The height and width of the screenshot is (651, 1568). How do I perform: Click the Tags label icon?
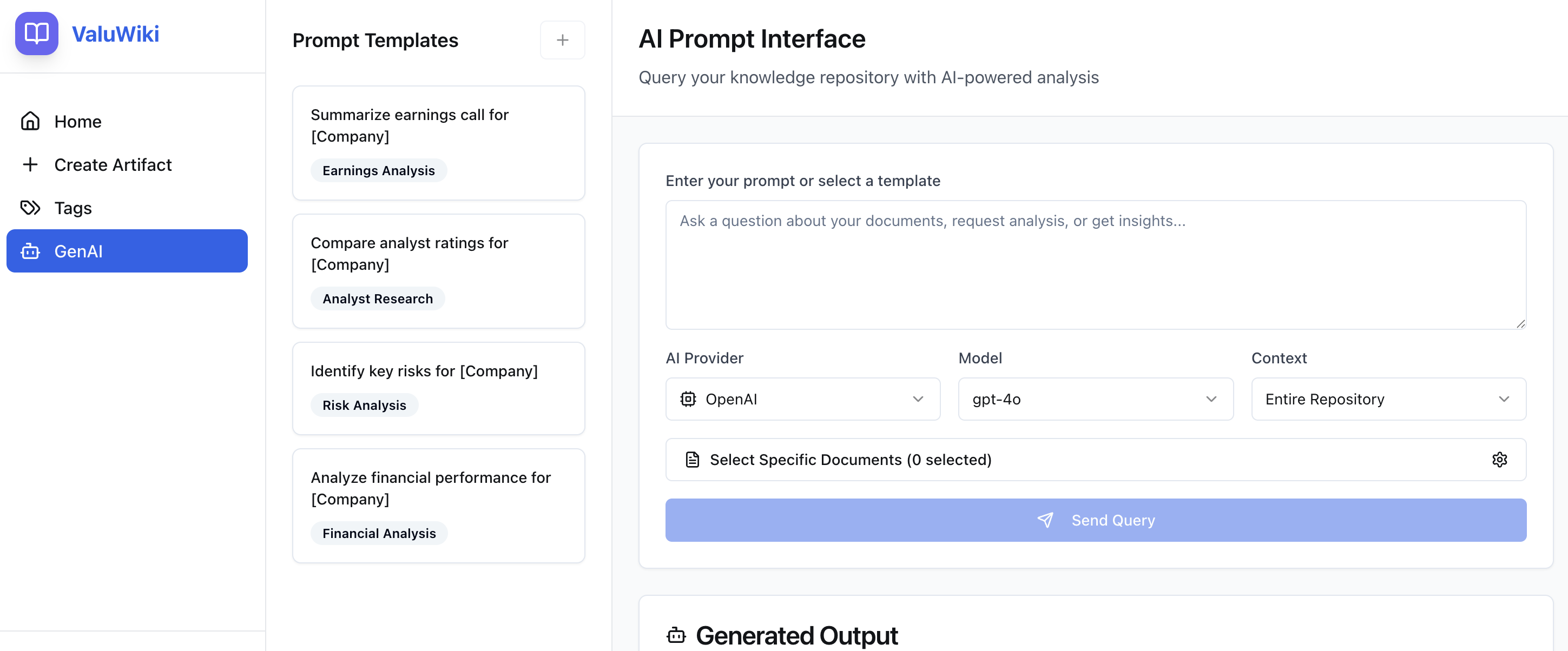tap(30, 208)
